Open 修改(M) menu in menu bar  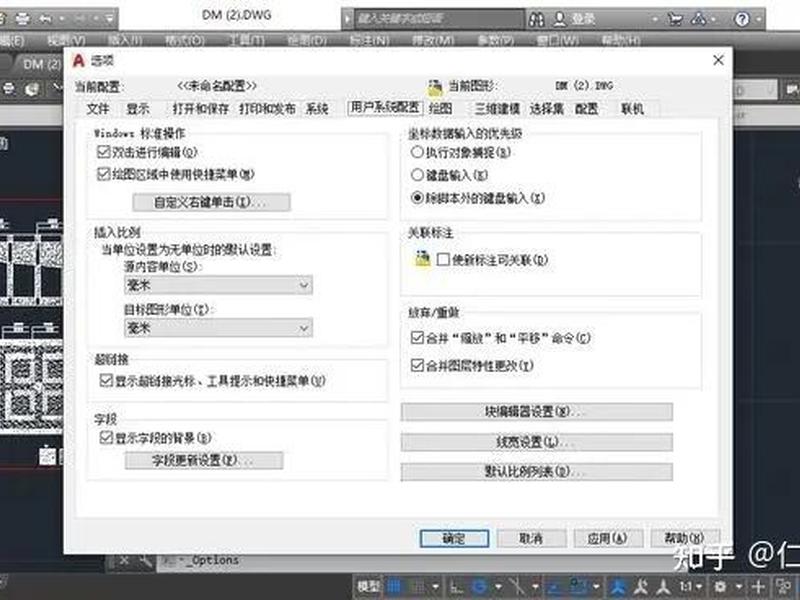point(433,40)
